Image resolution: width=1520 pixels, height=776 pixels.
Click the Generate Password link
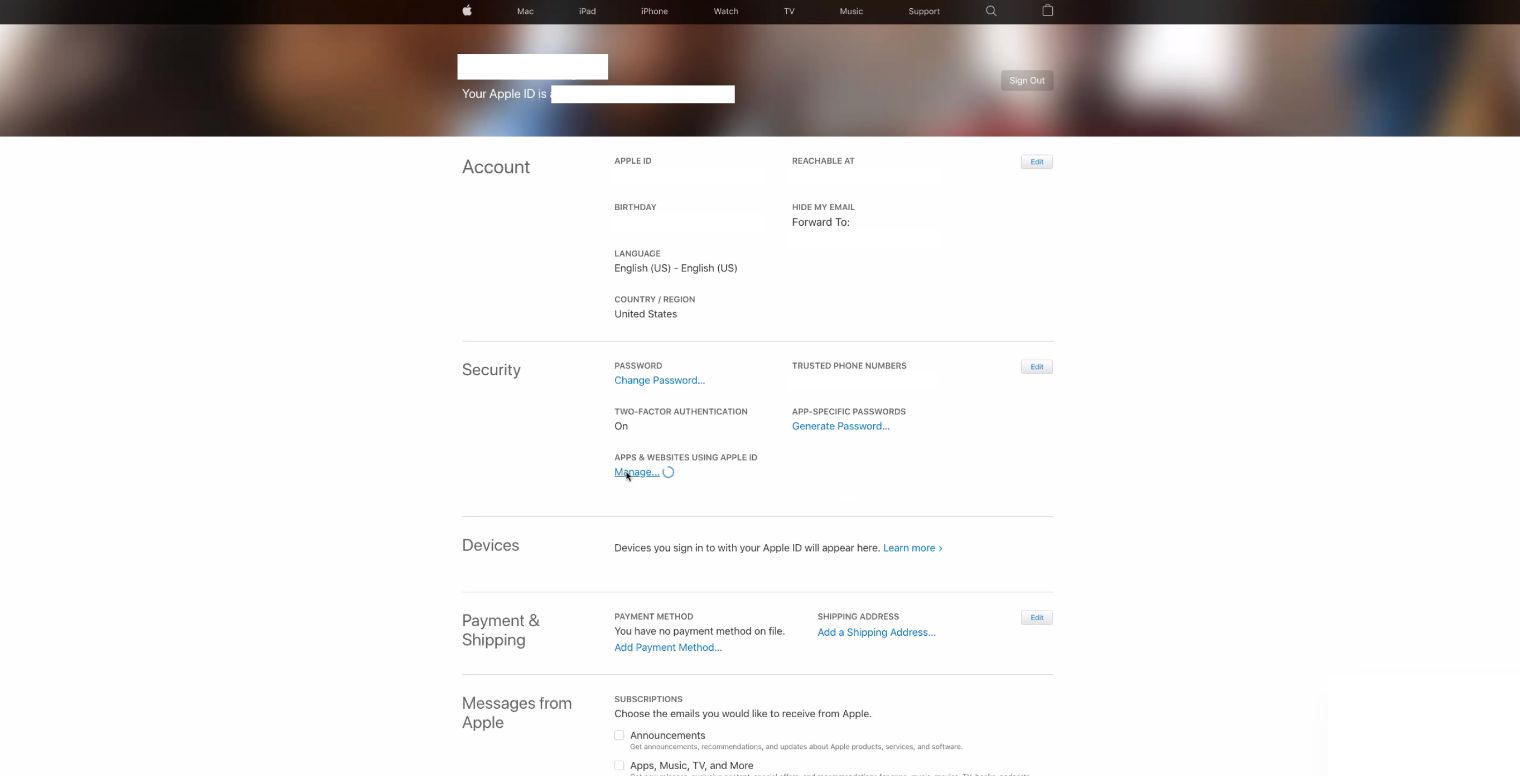(x=841, y=426)
